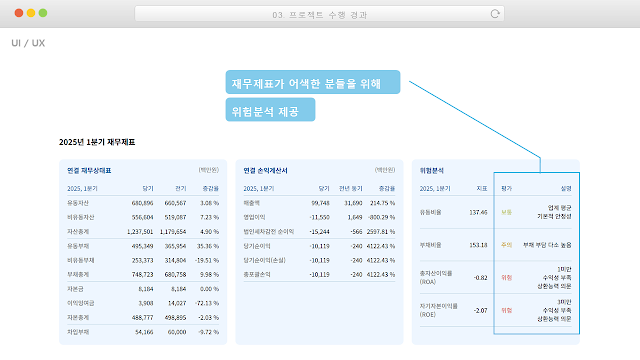Screen dimensions: 640x360
Task: Click the green maximize window button
Action: [43, 13]
